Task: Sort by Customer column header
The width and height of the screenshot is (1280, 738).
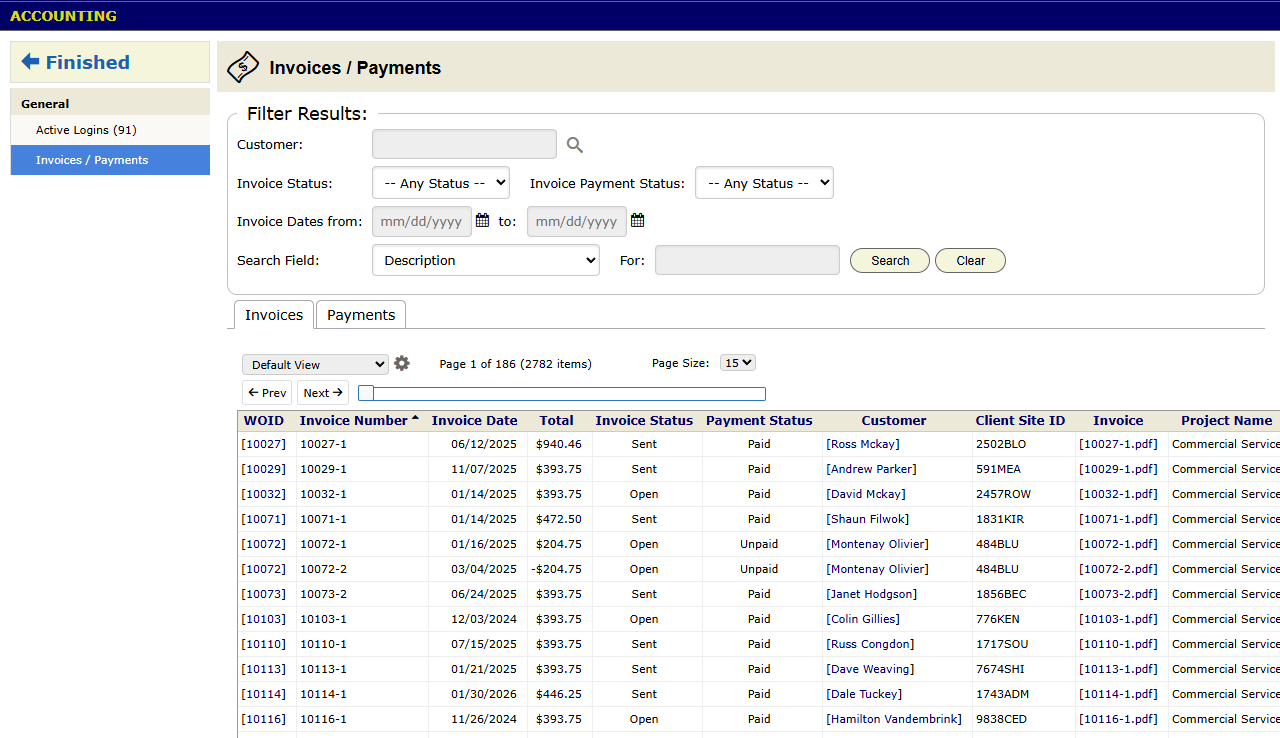Action: [x=894, y=421]
